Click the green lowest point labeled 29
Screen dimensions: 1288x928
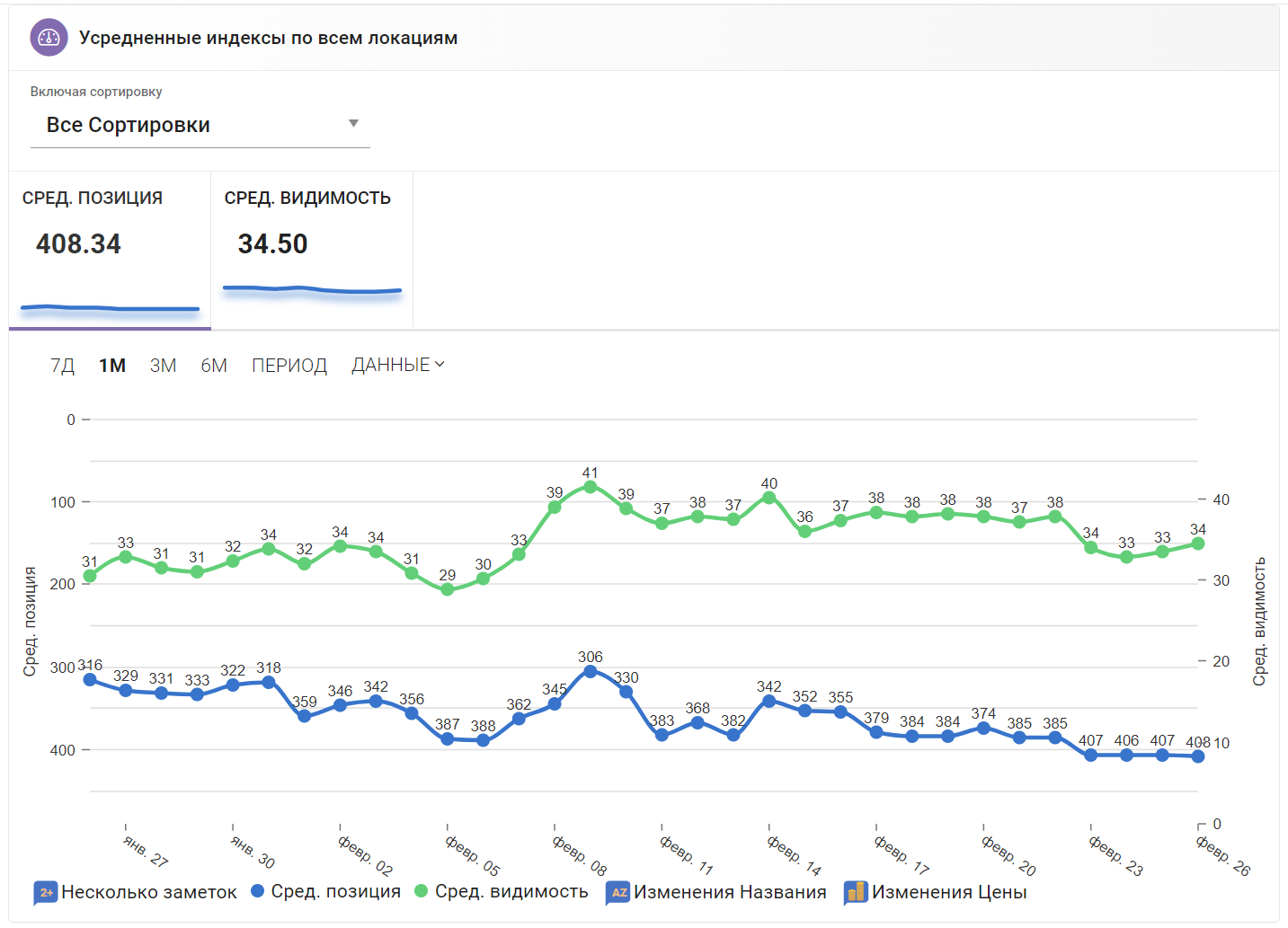tap(448, 589)
